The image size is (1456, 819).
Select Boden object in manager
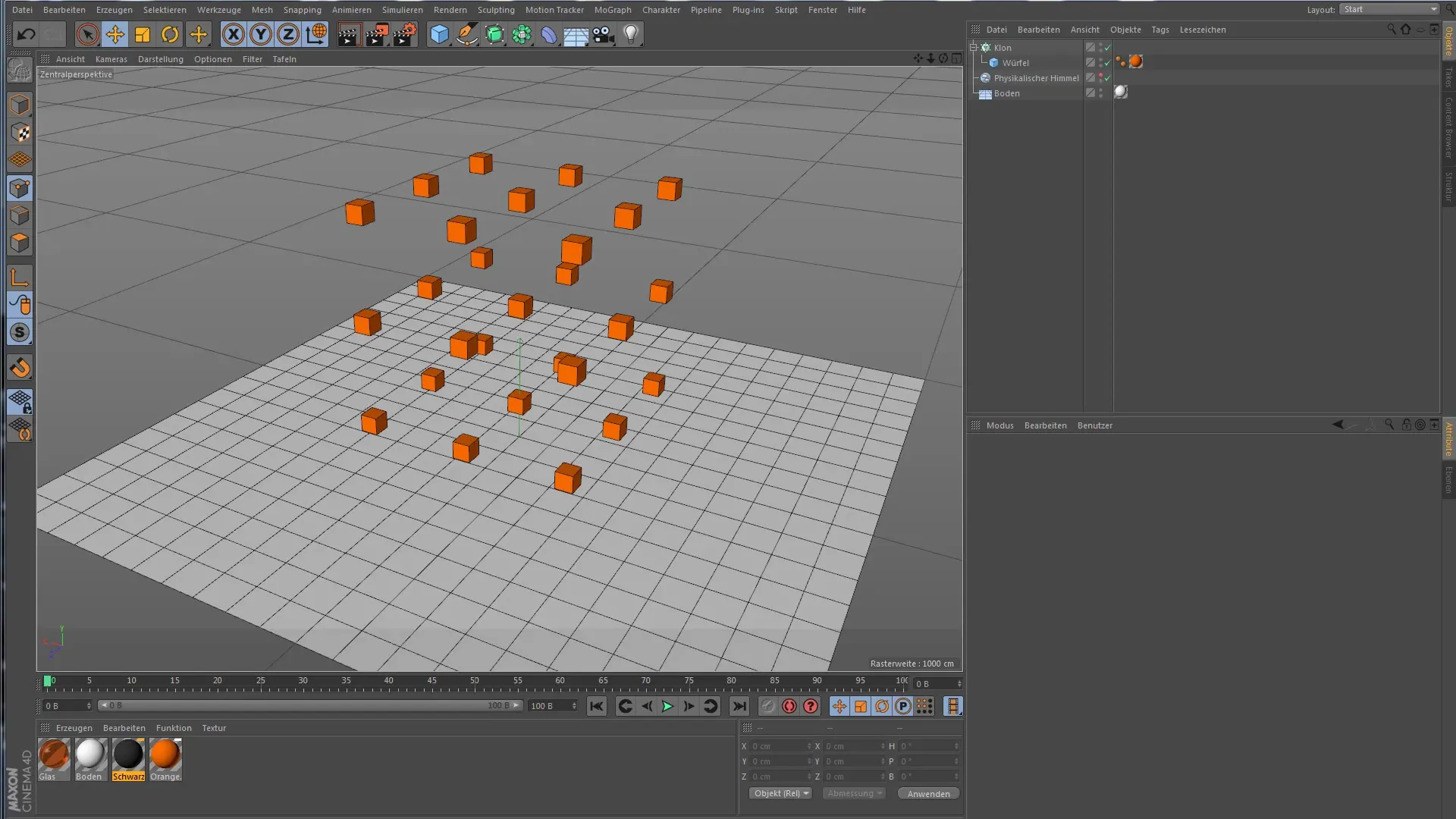[x=1006, y=93]
